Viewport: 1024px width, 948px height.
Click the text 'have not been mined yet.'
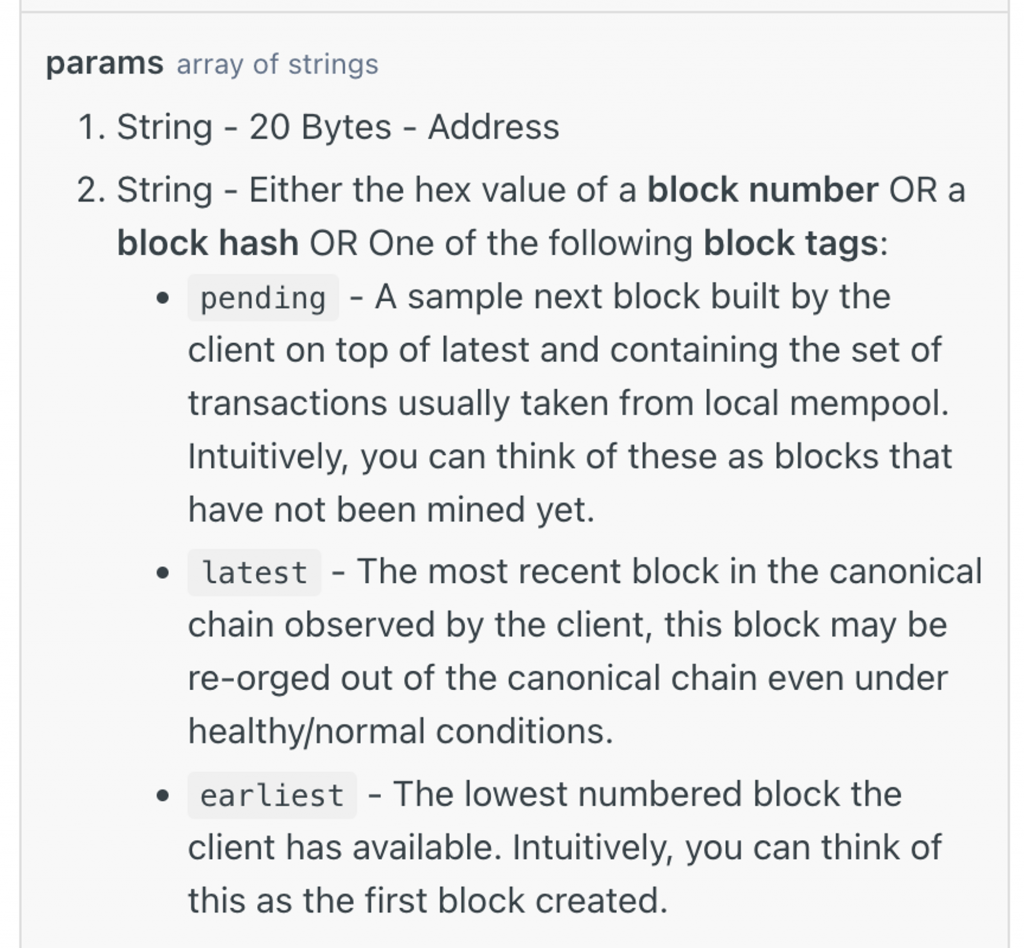click(392, 509)
